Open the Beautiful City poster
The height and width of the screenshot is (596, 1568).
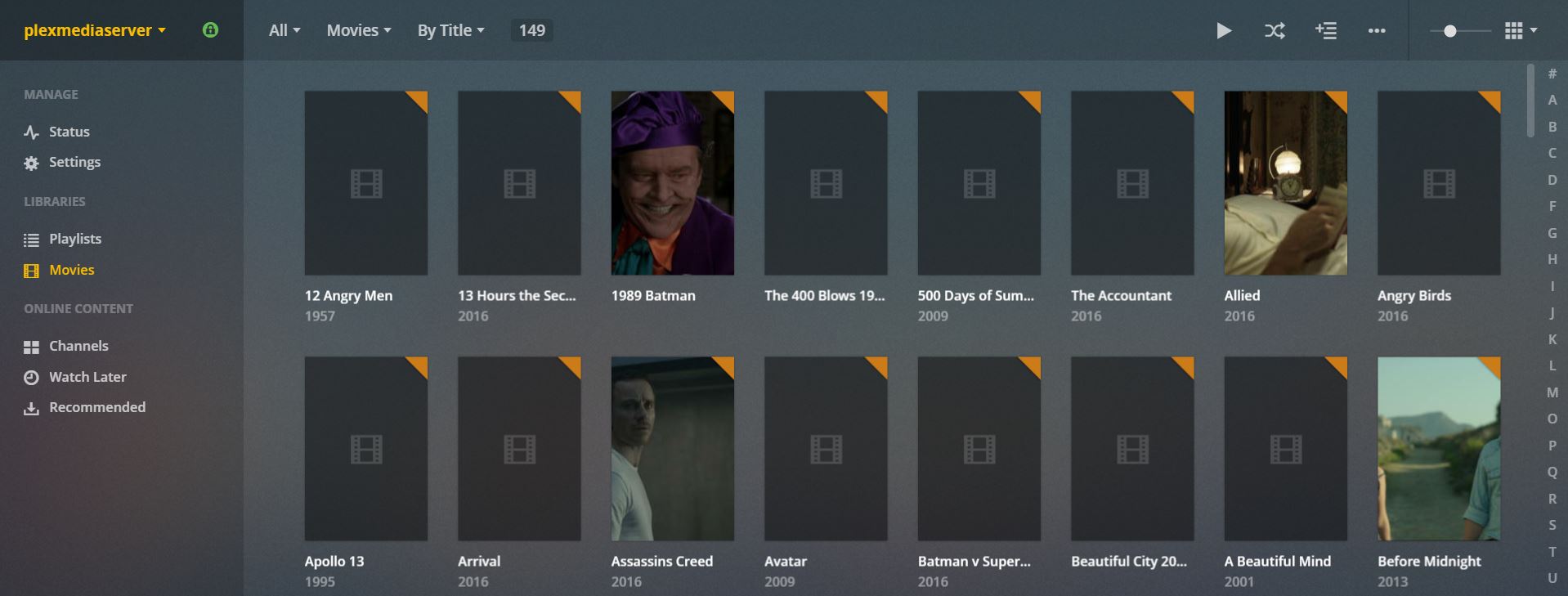1132,449
